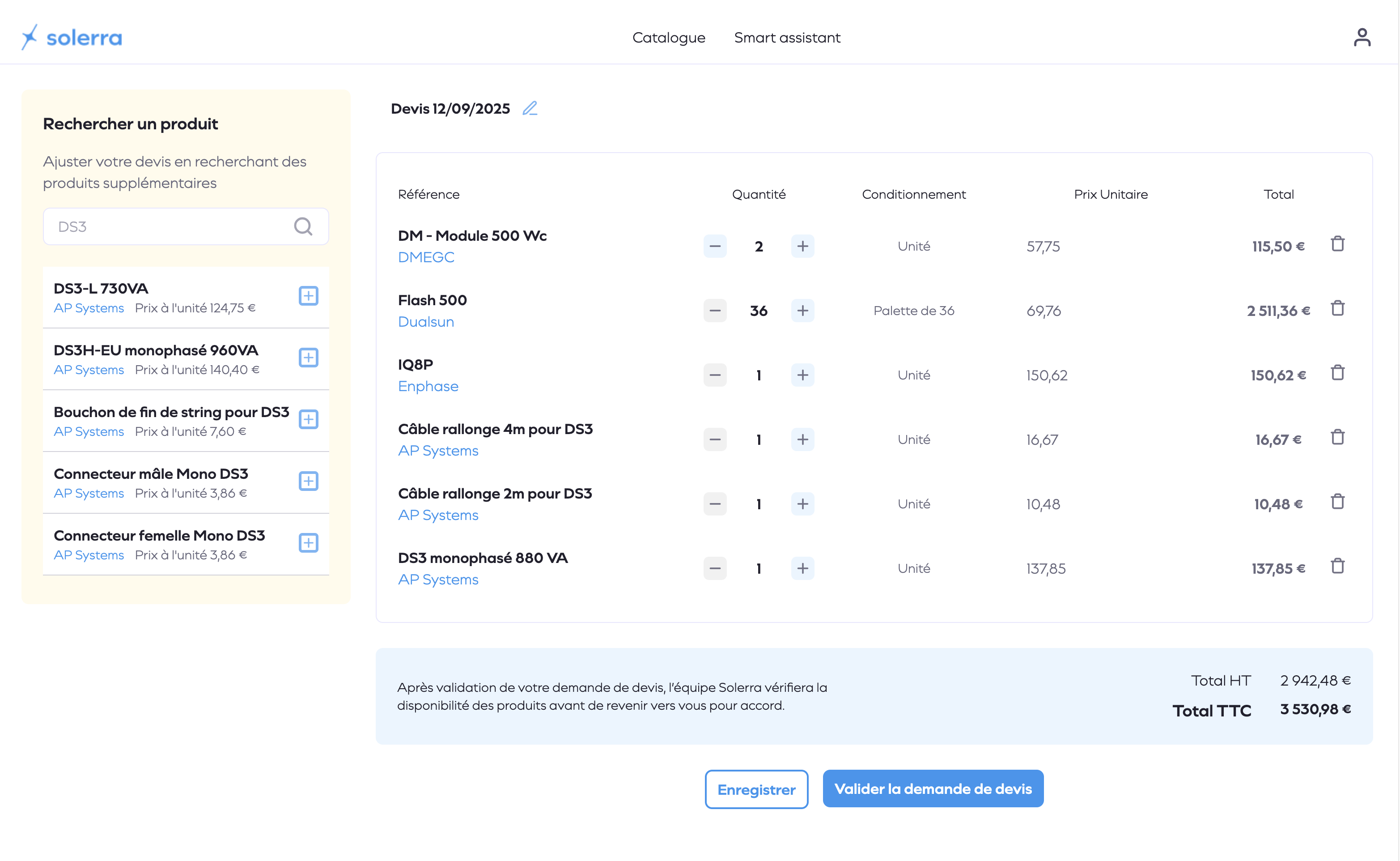
Task: Increase quantity of DM - Module 500 Wc
Action: (x=802, y=247)
